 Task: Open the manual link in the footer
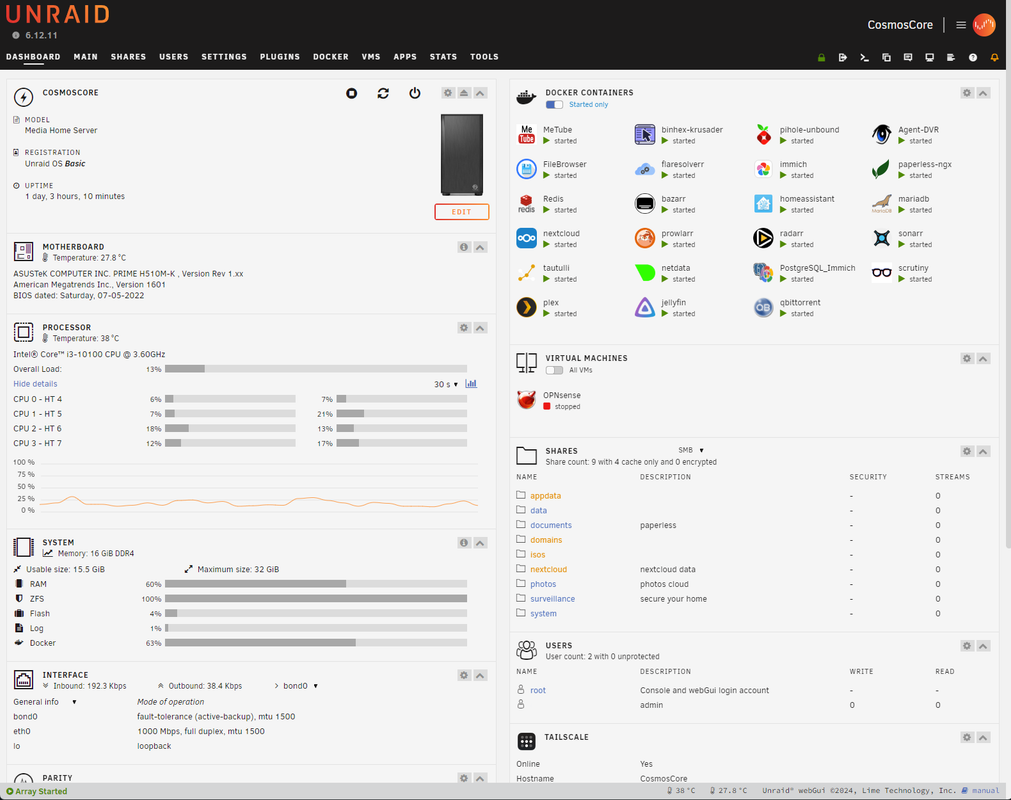(x=985, y=790)
